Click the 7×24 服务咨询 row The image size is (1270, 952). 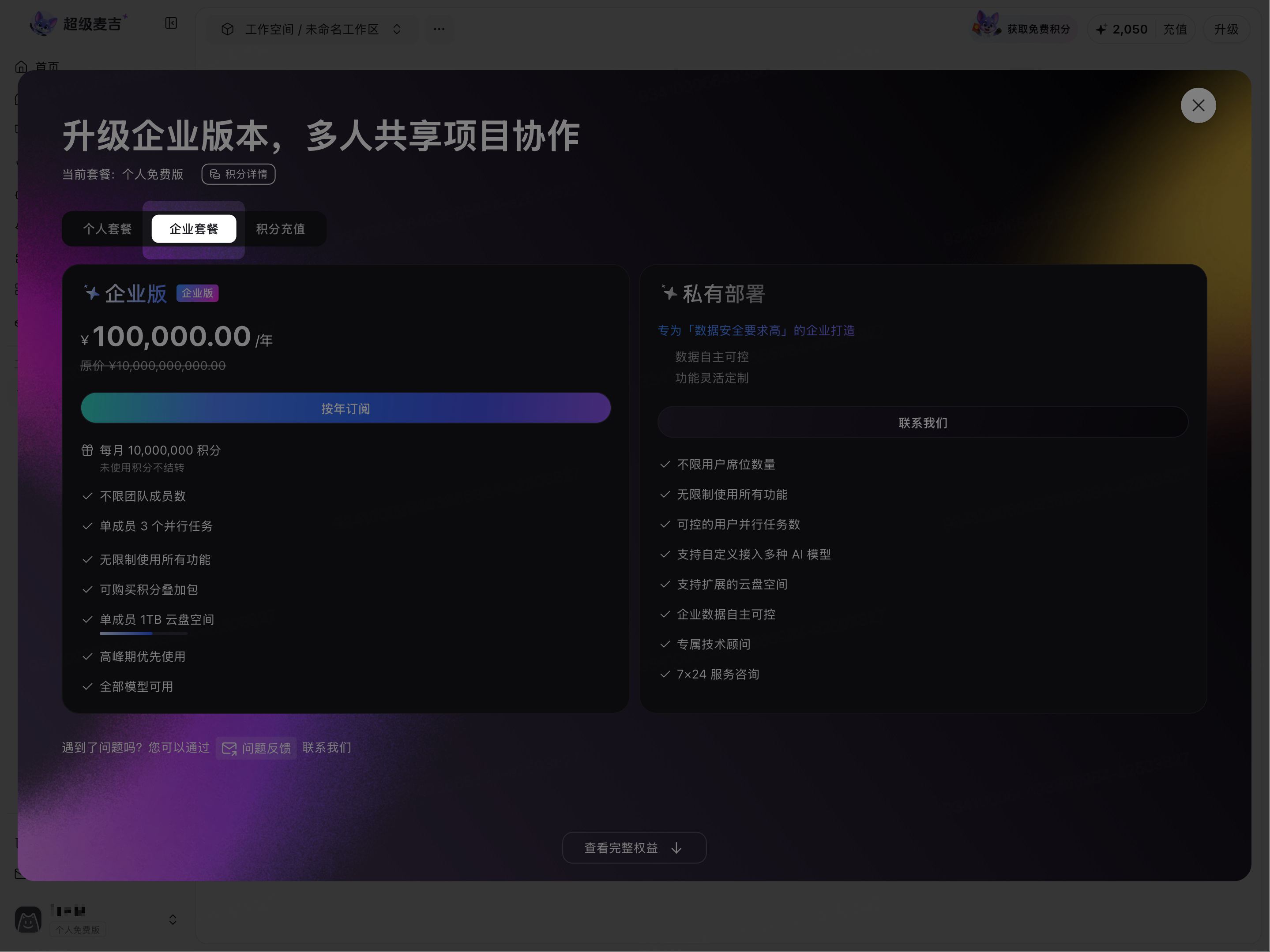click(709, 674)
